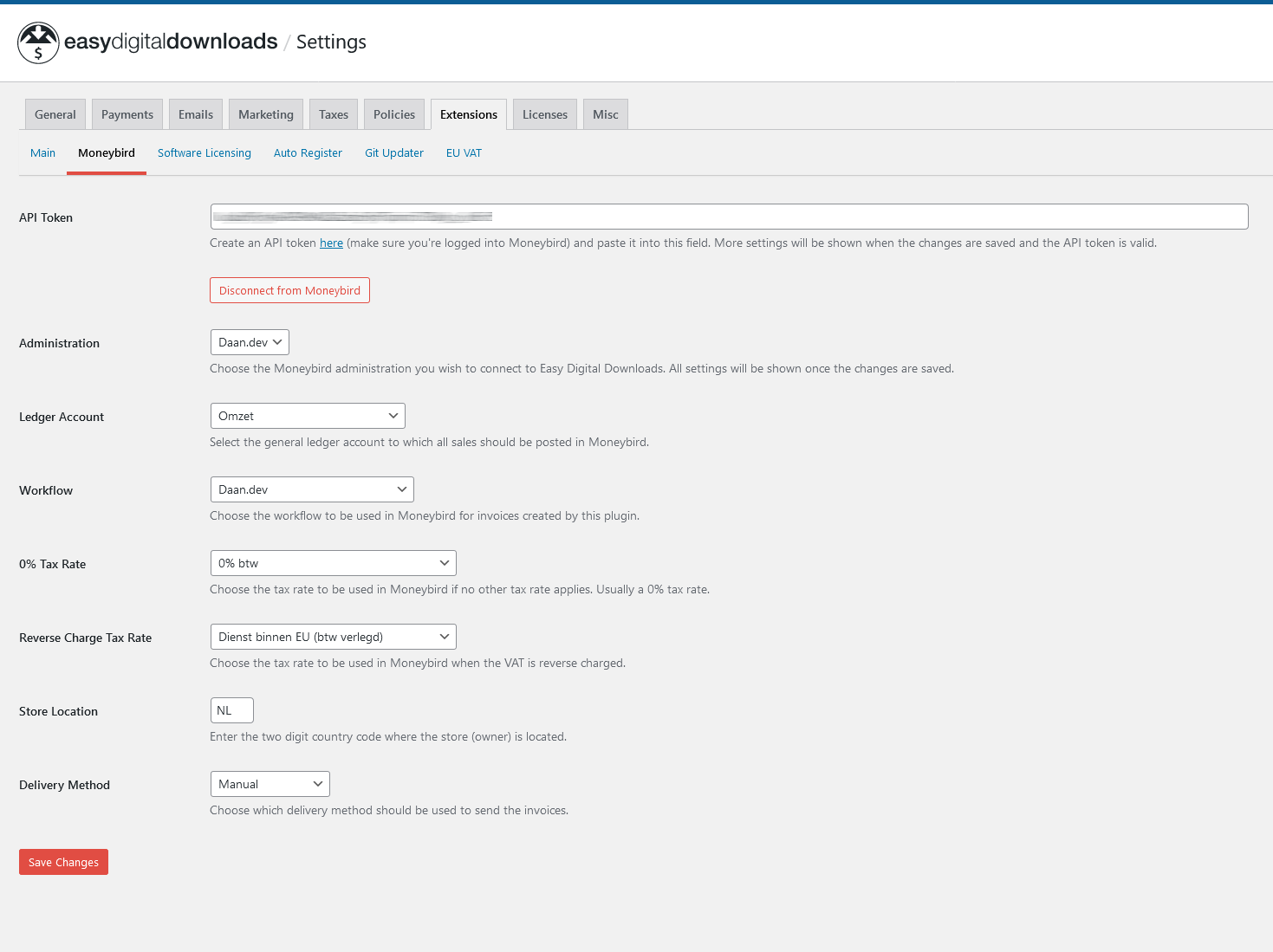Open the Licenses tab
Screen dimensions: 1273x952
(545, 114)
